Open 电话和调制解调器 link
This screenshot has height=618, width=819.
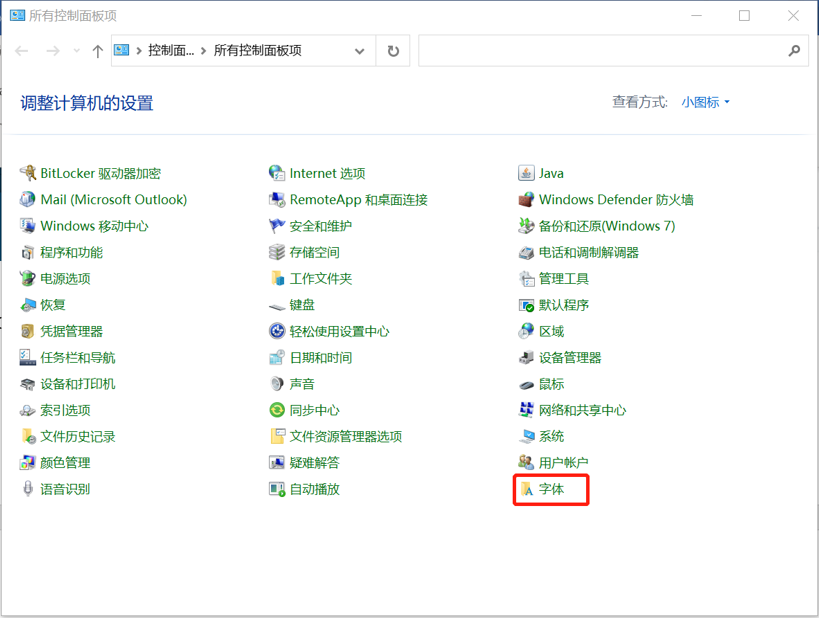589,252
